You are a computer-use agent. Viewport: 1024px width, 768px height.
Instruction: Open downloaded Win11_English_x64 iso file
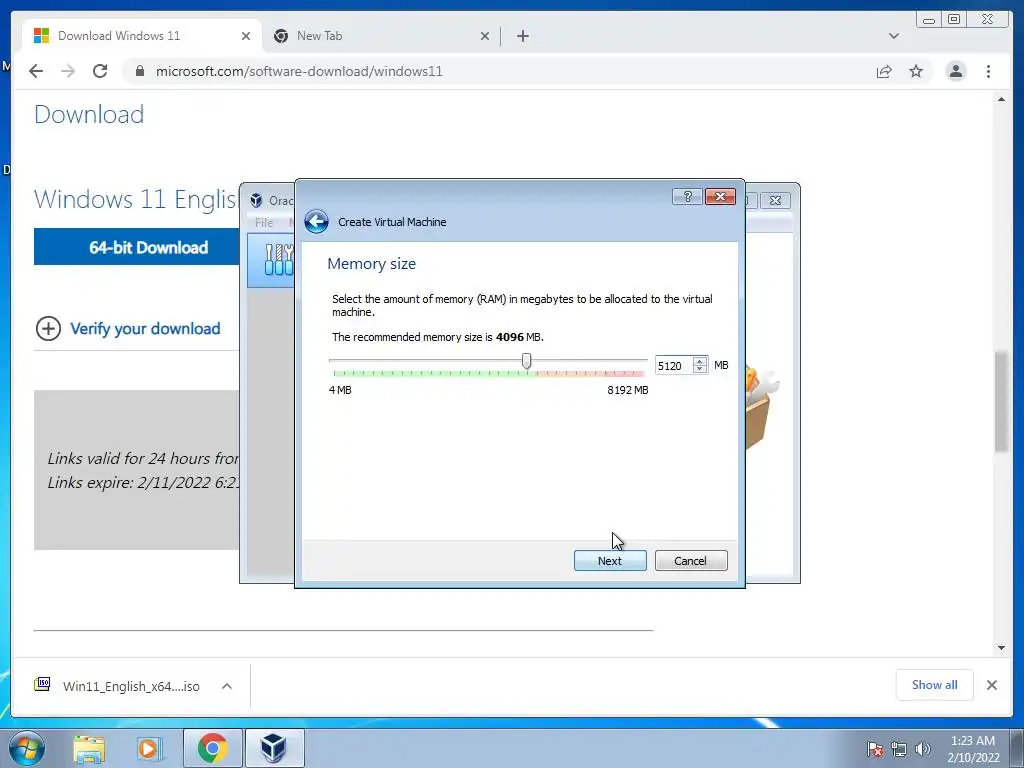tap(118, 686)
